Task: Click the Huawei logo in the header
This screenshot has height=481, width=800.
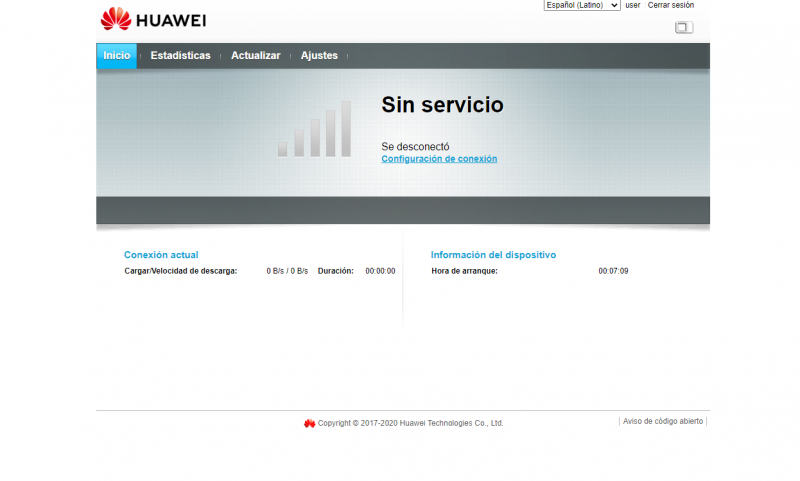Action: [153, 19]
